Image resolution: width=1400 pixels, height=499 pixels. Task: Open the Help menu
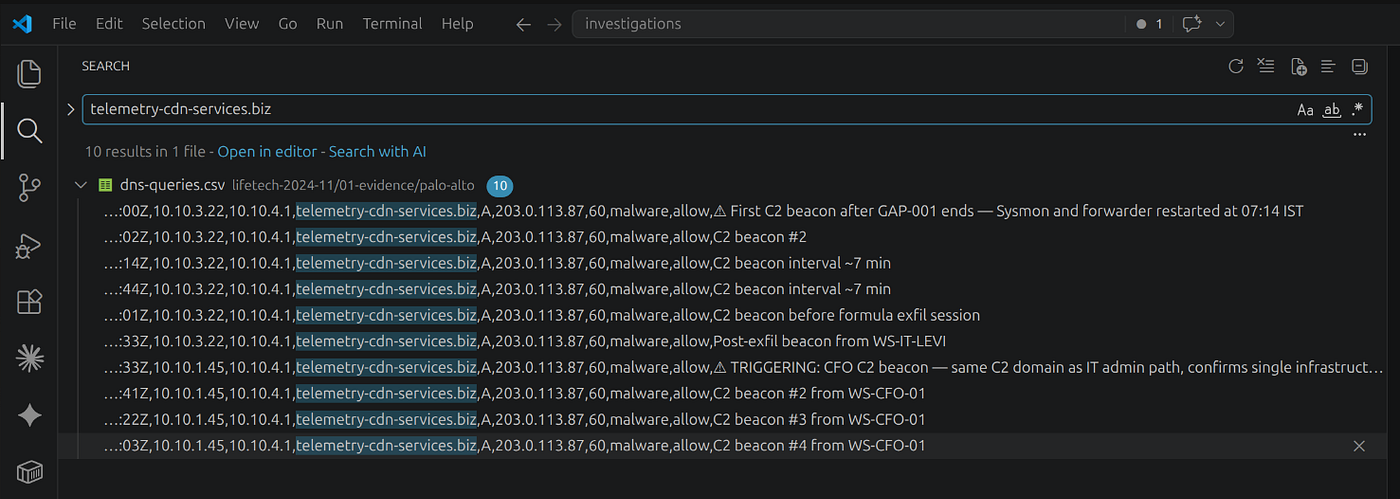(x=457, y=23)
